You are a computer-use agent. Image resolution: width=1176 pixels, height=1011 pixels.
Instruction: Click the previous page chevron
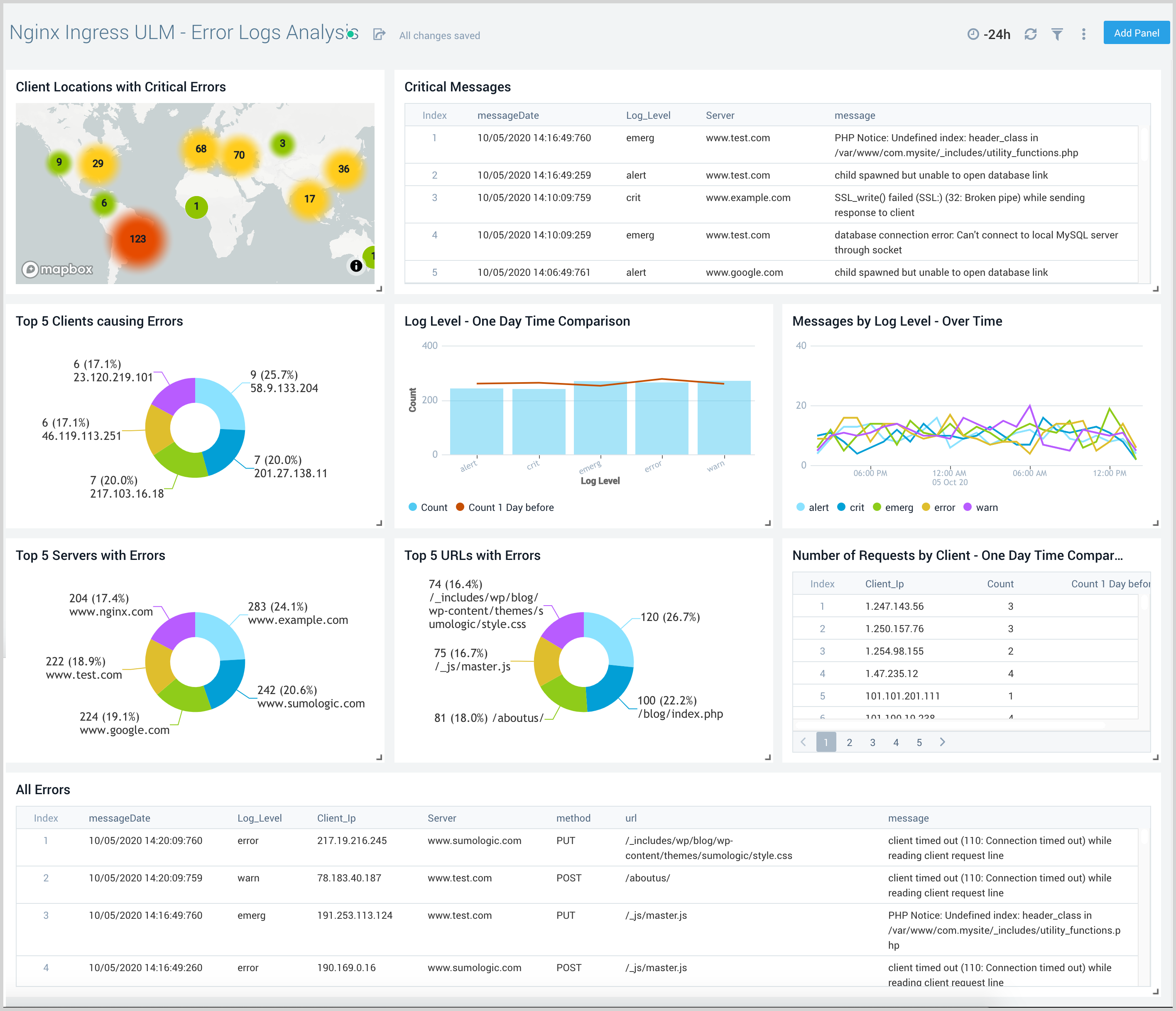803,742
